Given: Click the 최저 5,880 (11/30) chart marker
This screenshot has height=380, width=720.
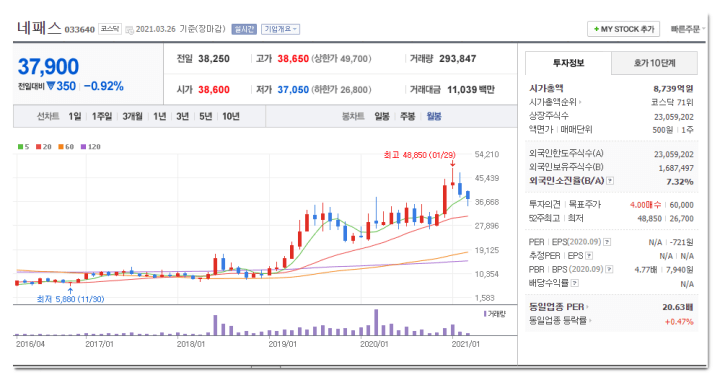Looking at the screenshot, I should click(70, 299).
